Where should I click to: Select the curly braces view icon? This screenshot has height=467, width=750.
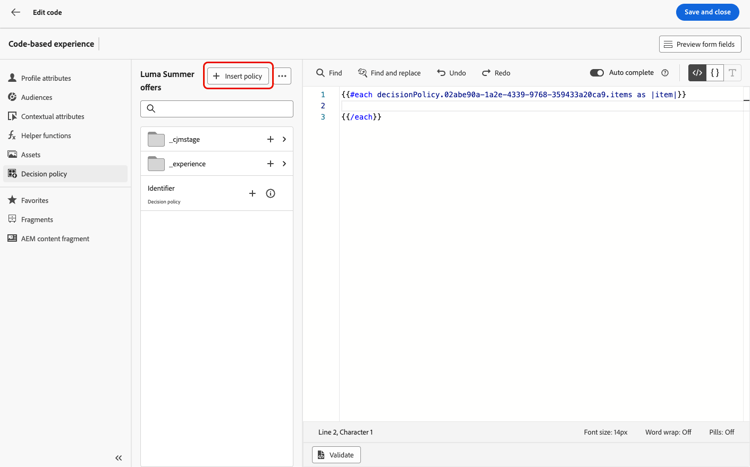[x=715, y=73]
